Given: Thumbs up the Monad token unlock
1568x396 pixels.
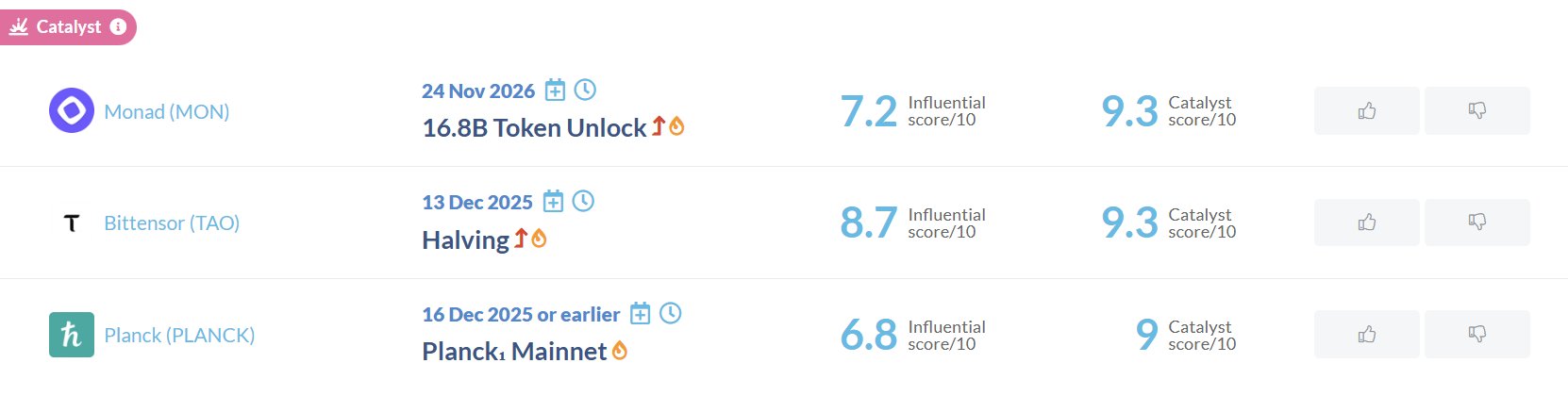Looking at the screenshot, I should [1366, 111].
